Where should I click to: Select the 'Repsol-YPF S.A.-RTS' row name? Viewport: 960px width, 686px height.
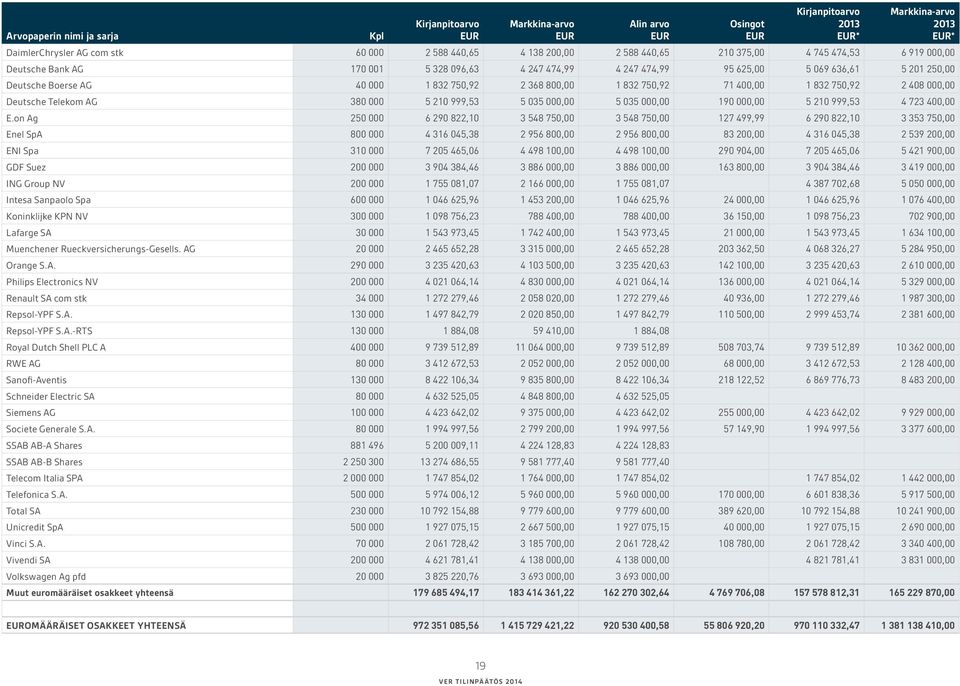(50, 331)
